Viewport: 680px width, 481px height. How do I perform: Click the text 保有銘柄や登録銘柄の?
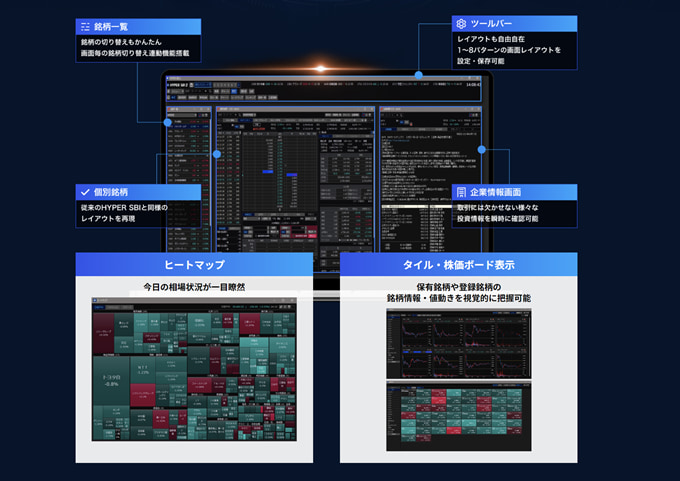pos(458,287)
